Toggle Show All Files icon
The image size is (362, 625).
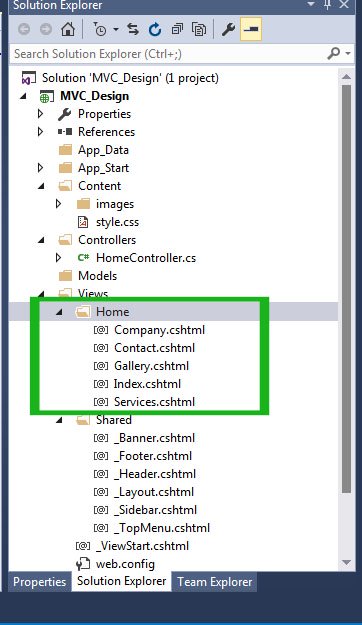[199, 29]
